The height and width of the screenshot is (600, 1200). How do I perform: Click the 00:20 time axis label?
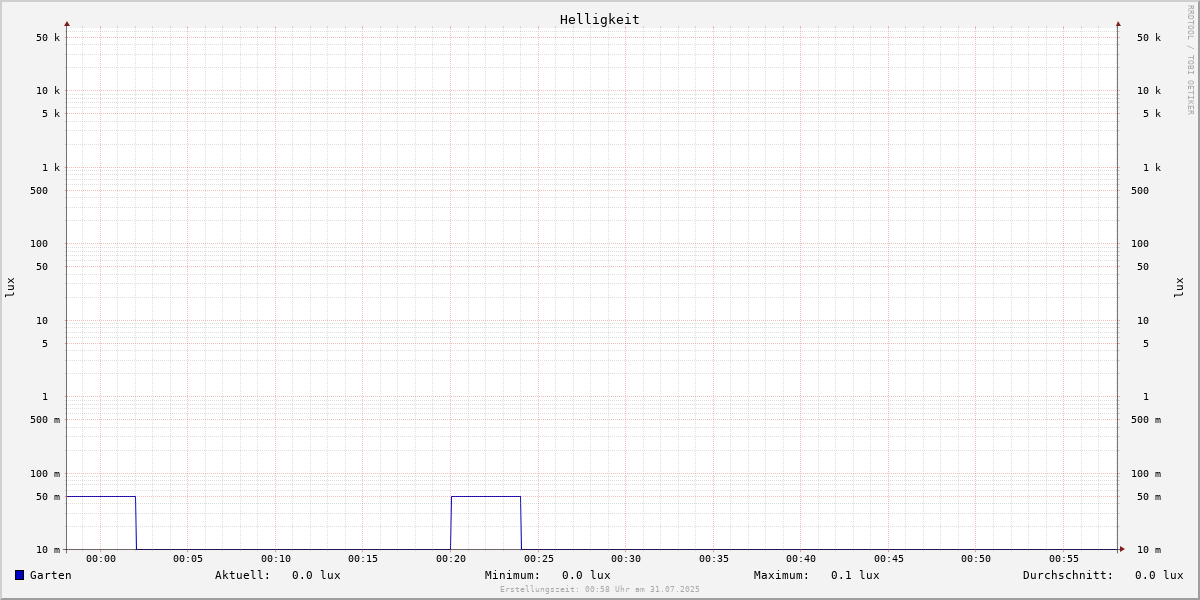[451, 559]
